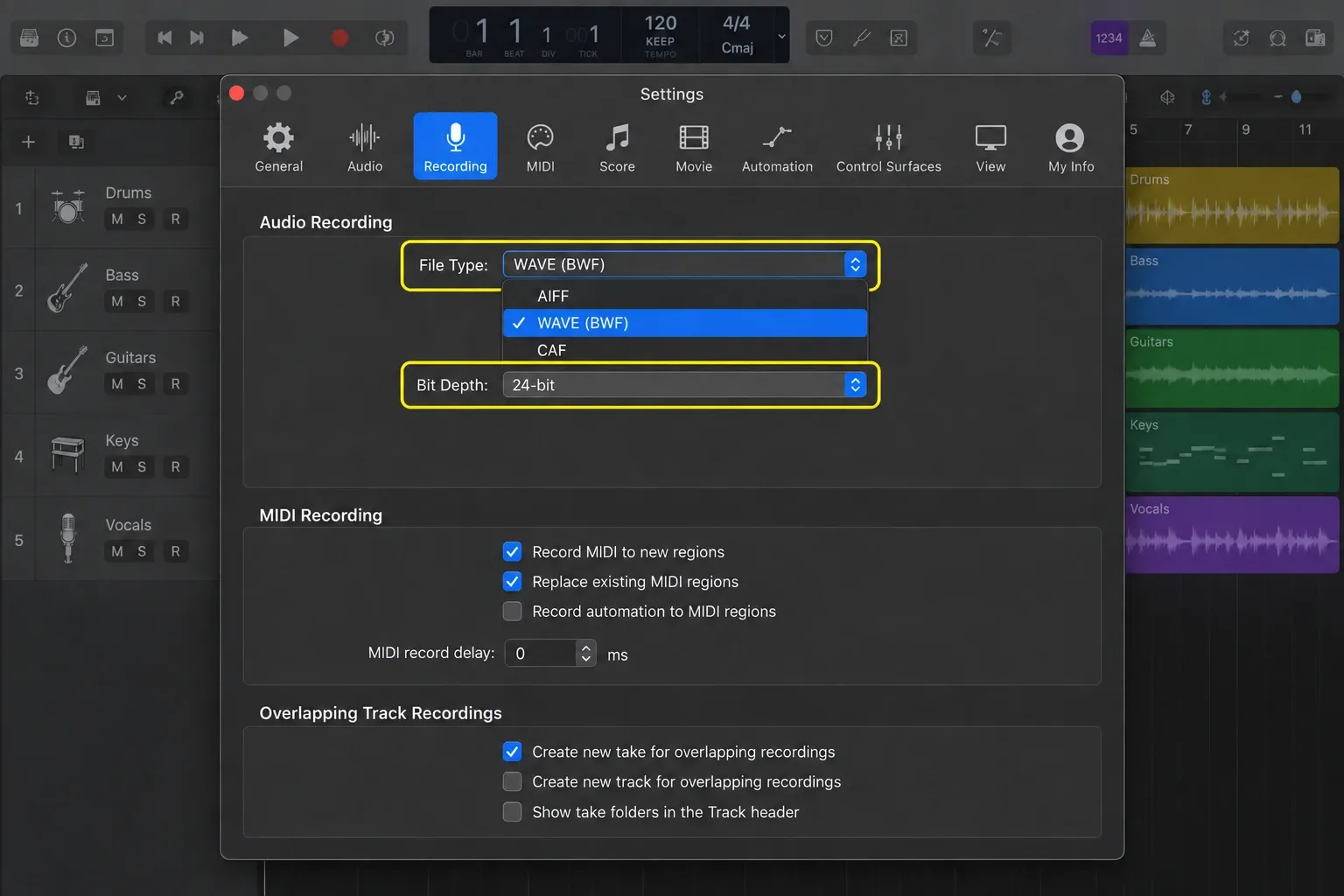
Task: Open the Control Surfaces settings tab
Action: [888, 146]
